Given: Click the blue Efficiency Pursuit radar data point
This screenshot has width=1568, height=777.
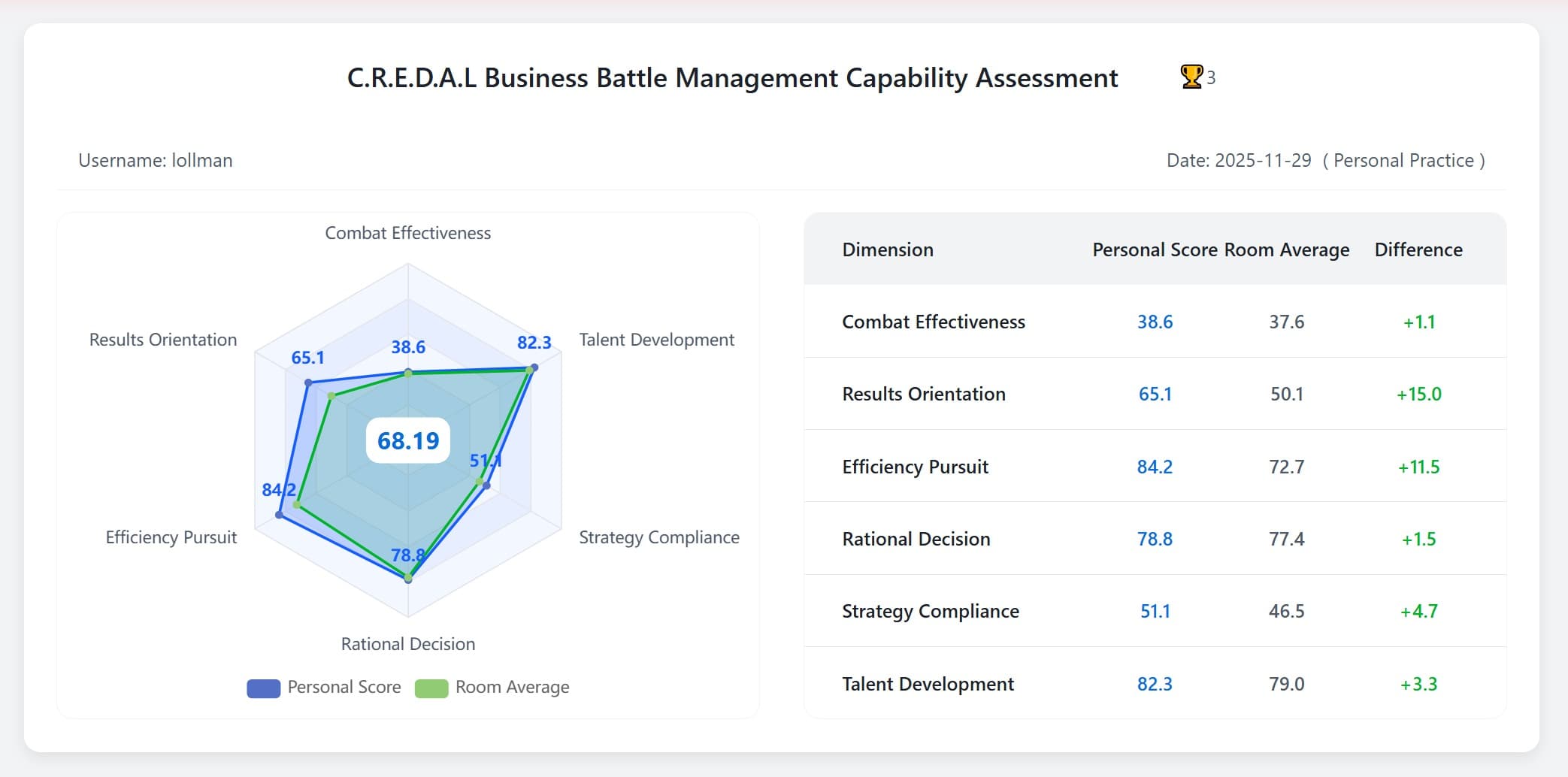Looking at the screenshot, I should (280, 515).
